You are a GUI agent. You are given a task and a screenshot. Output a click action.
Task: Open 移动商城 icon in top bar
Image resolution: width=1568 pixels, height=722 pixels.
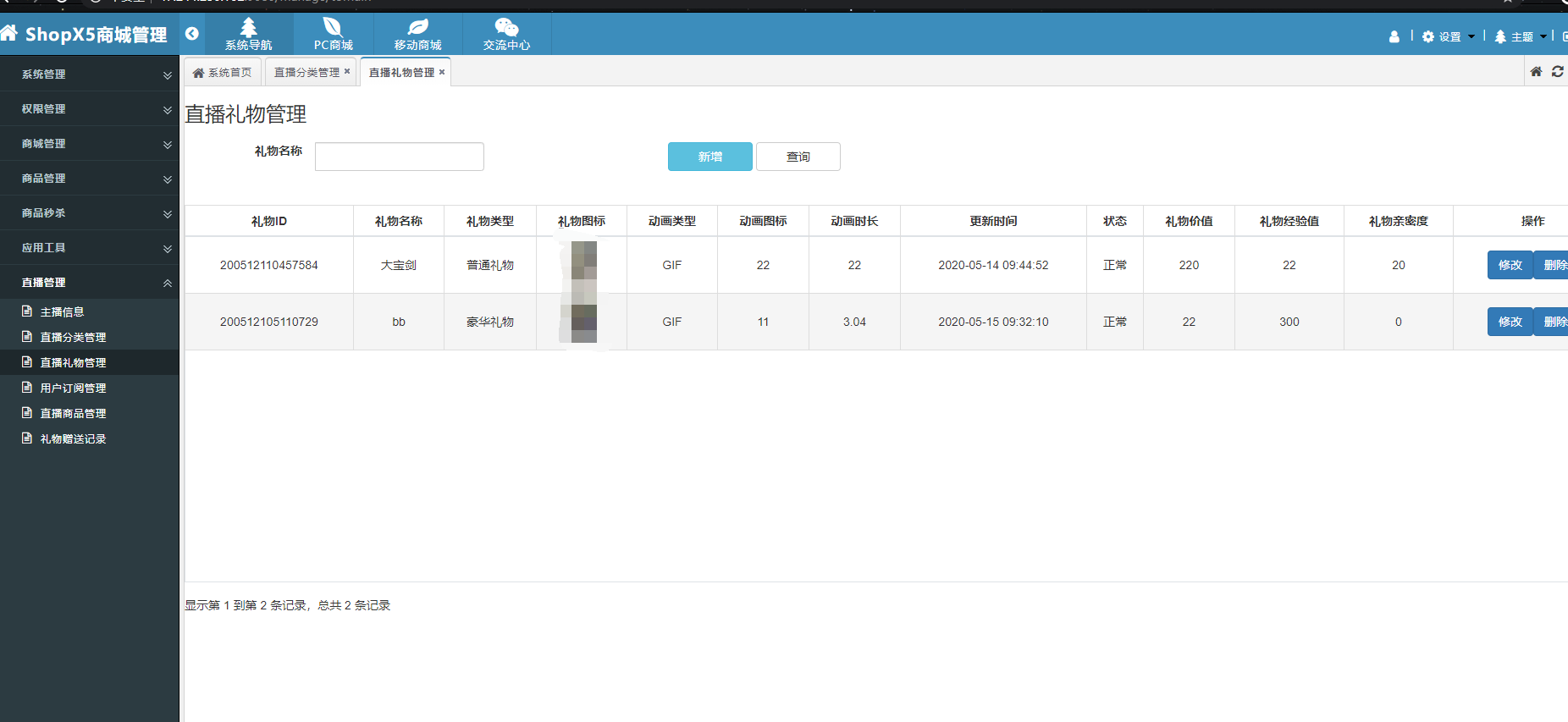[x=418, y=26]
